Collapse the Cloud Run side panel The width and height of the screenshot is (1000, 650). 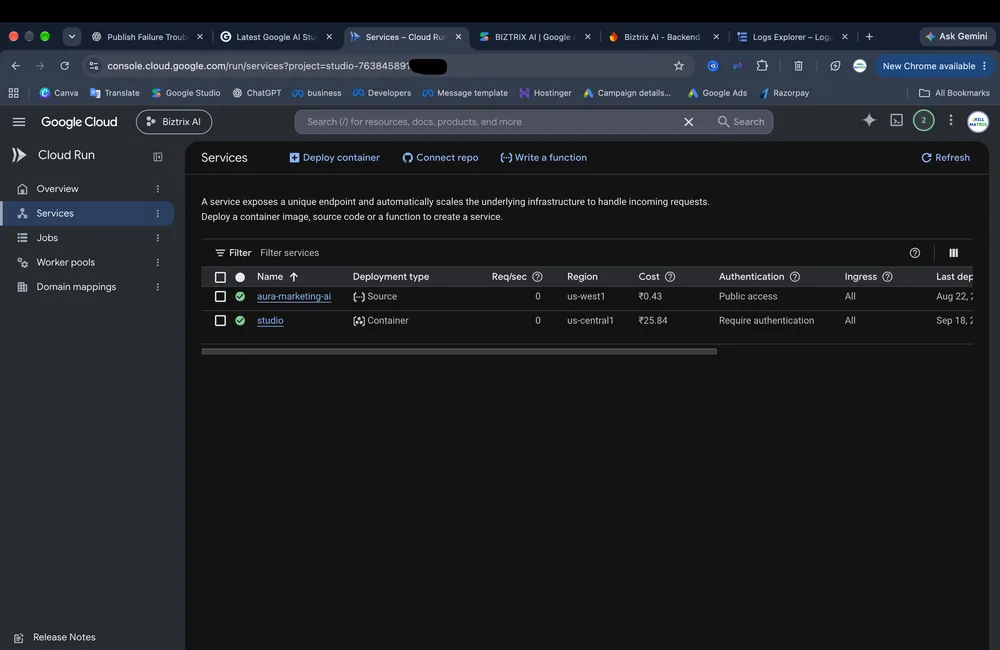pyautogui.click(x=158, y=157)
